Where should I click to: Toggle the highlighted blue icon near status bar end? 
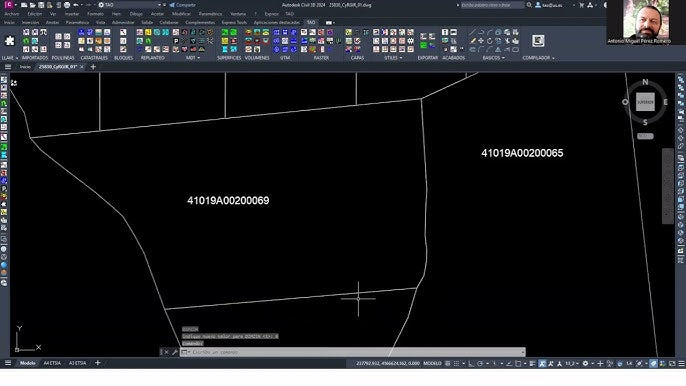(x=654, y=363)
